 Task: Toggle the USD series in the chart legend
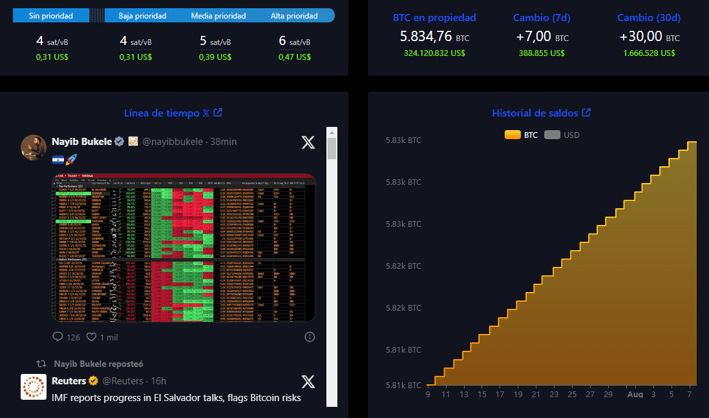(x=562, y=135)
